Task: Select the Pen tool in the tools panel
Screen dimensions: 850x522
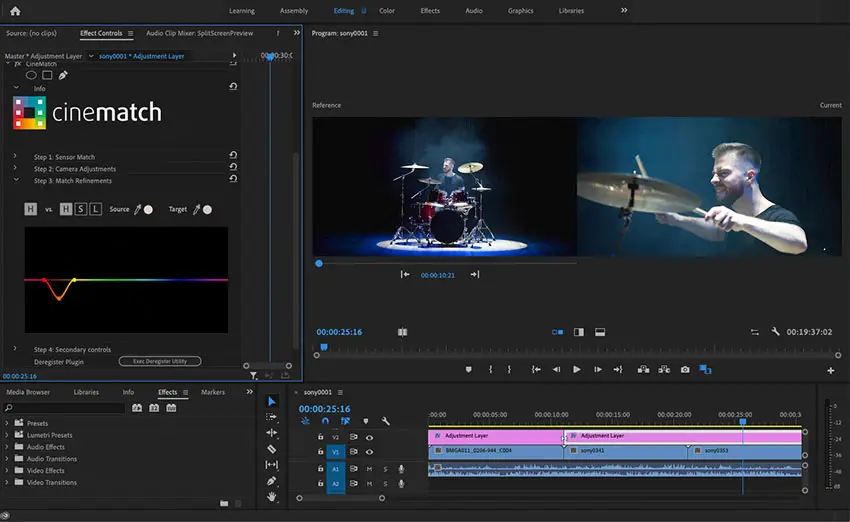Action: tap(272, 481)
